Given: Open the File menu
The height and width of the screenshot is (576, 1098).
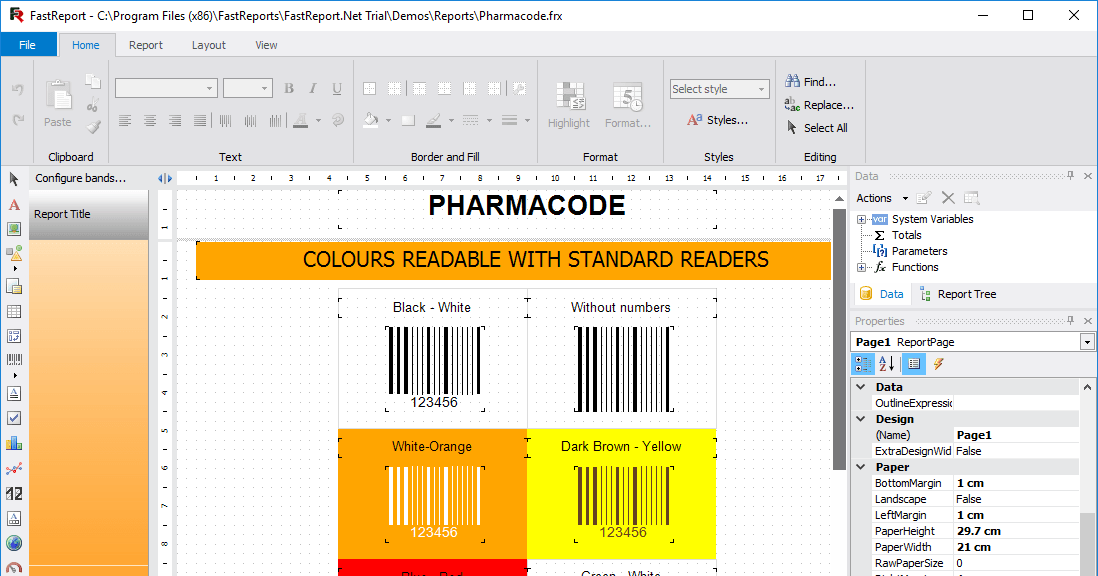Looking at the screenshot, I should (27, 45).
